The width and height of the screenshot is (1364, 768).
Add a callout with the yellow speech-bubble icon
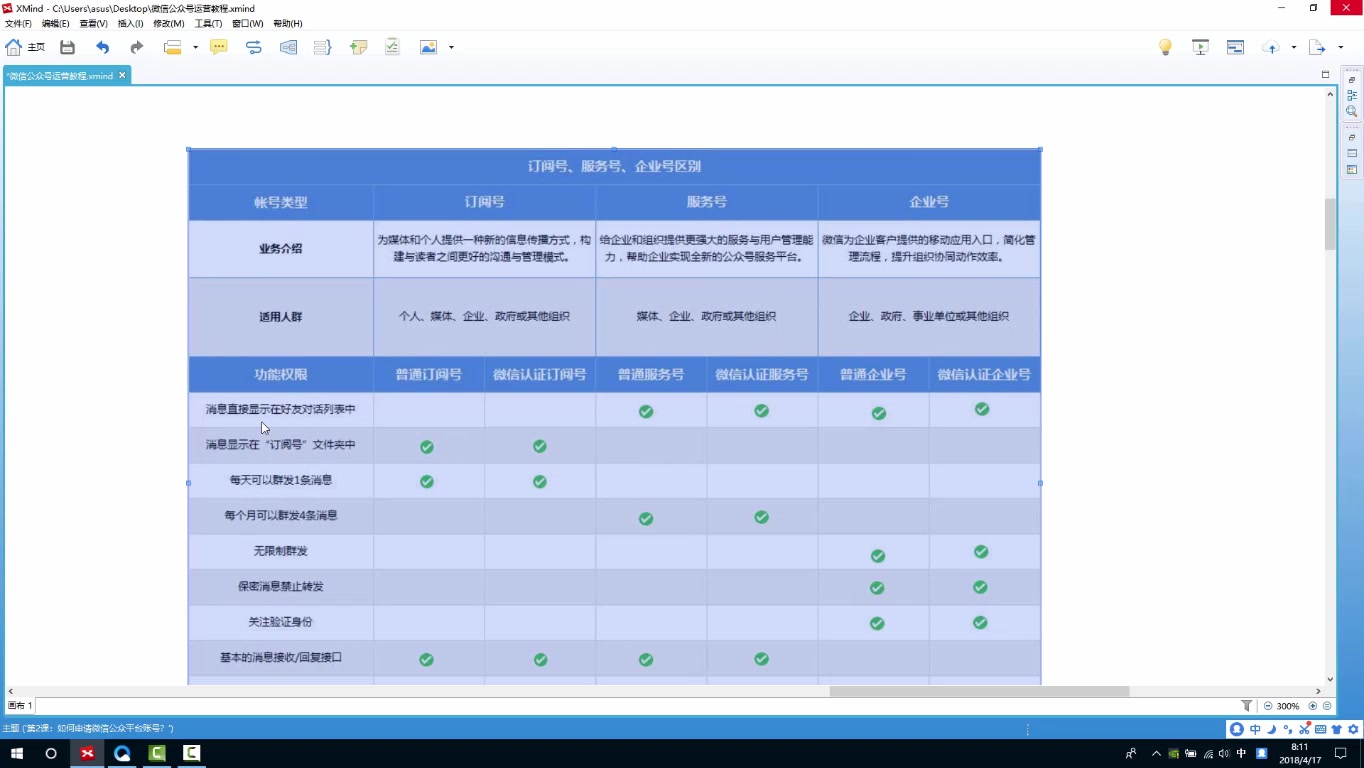click(x=219, y=47)
